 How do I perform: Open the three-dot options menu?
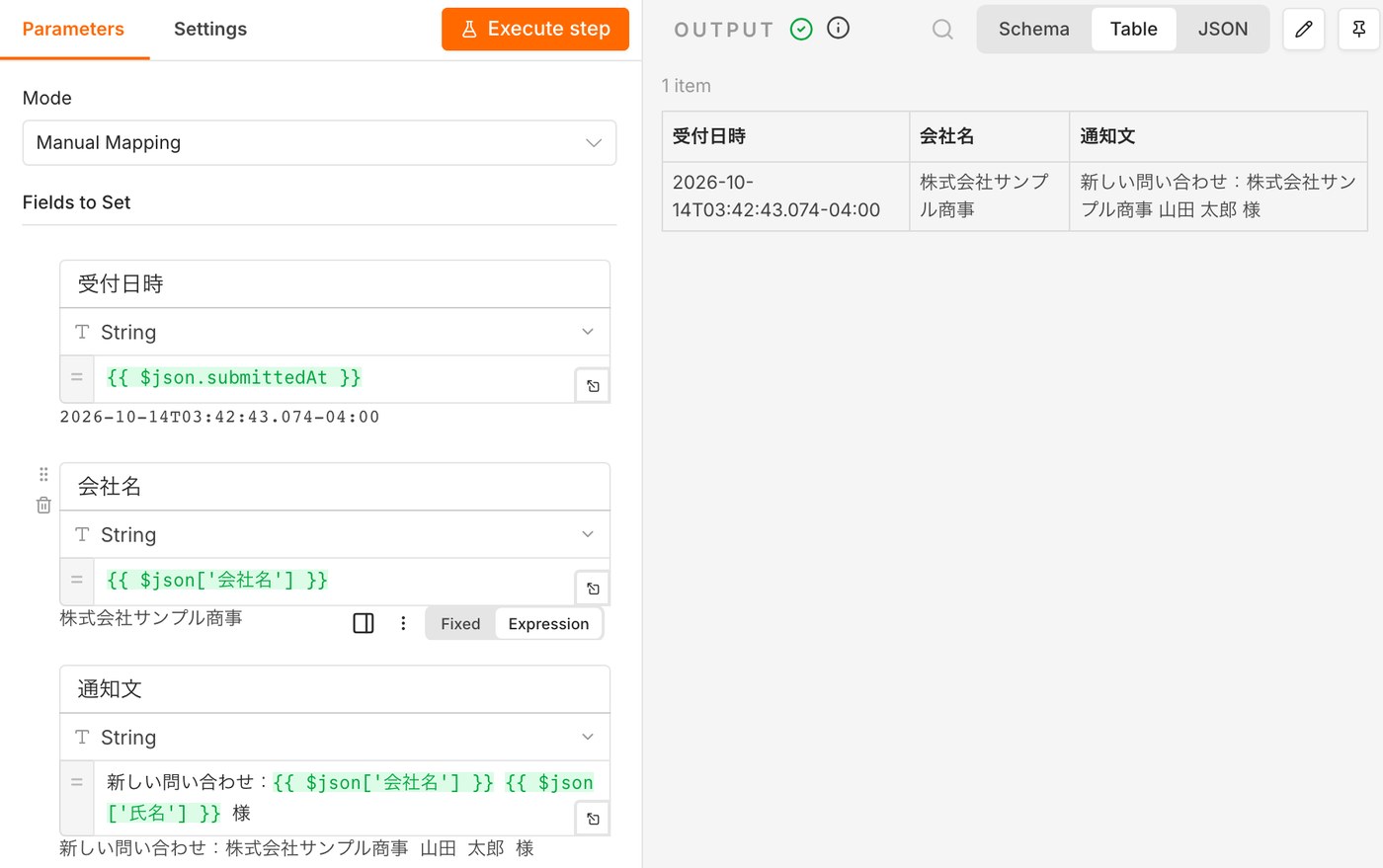point(403,623)
